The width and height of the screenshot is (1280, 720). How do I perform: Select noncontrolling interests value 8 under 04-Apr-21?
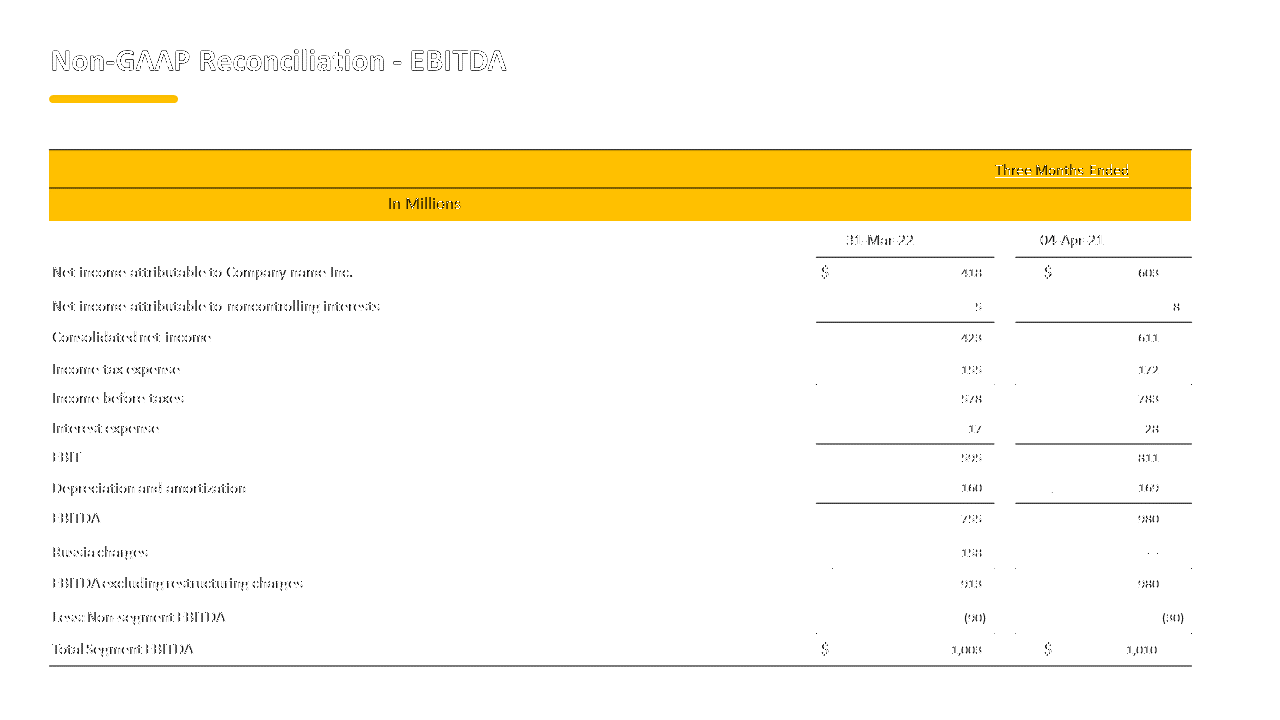tap(1176, 307)
